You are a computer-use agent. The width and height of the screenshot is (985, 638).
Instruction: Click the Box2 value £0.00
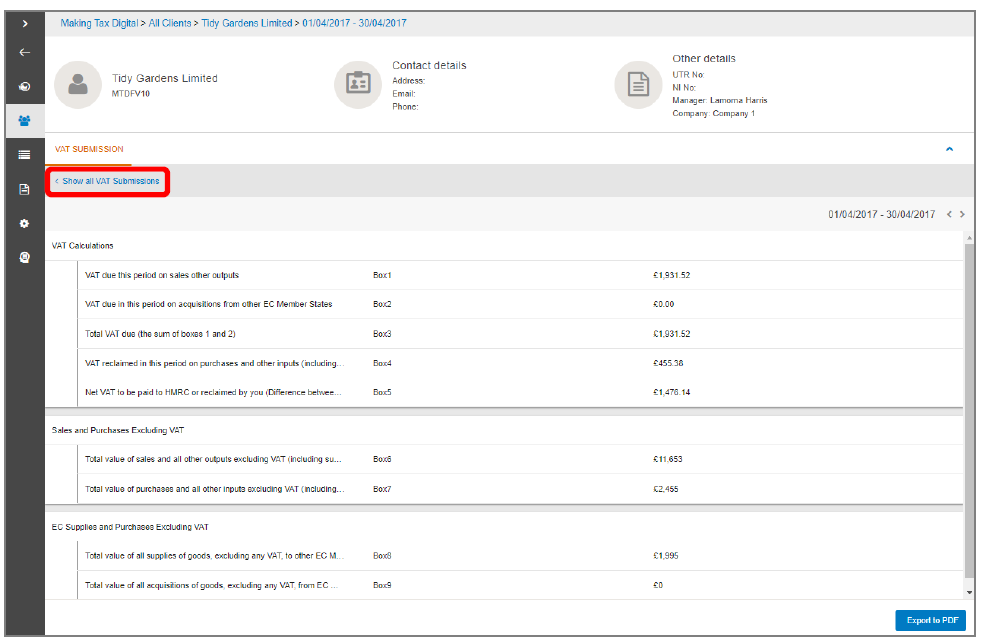tap(663, 305)
